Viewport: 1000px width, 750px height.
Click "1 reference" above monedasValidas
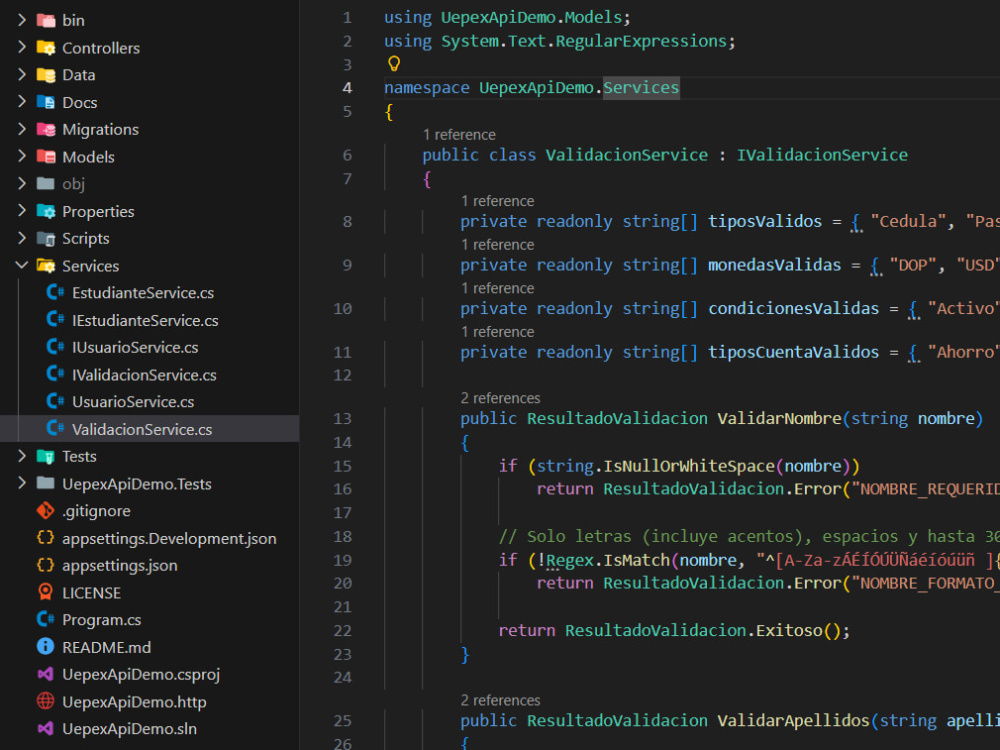tap(497, 244)
